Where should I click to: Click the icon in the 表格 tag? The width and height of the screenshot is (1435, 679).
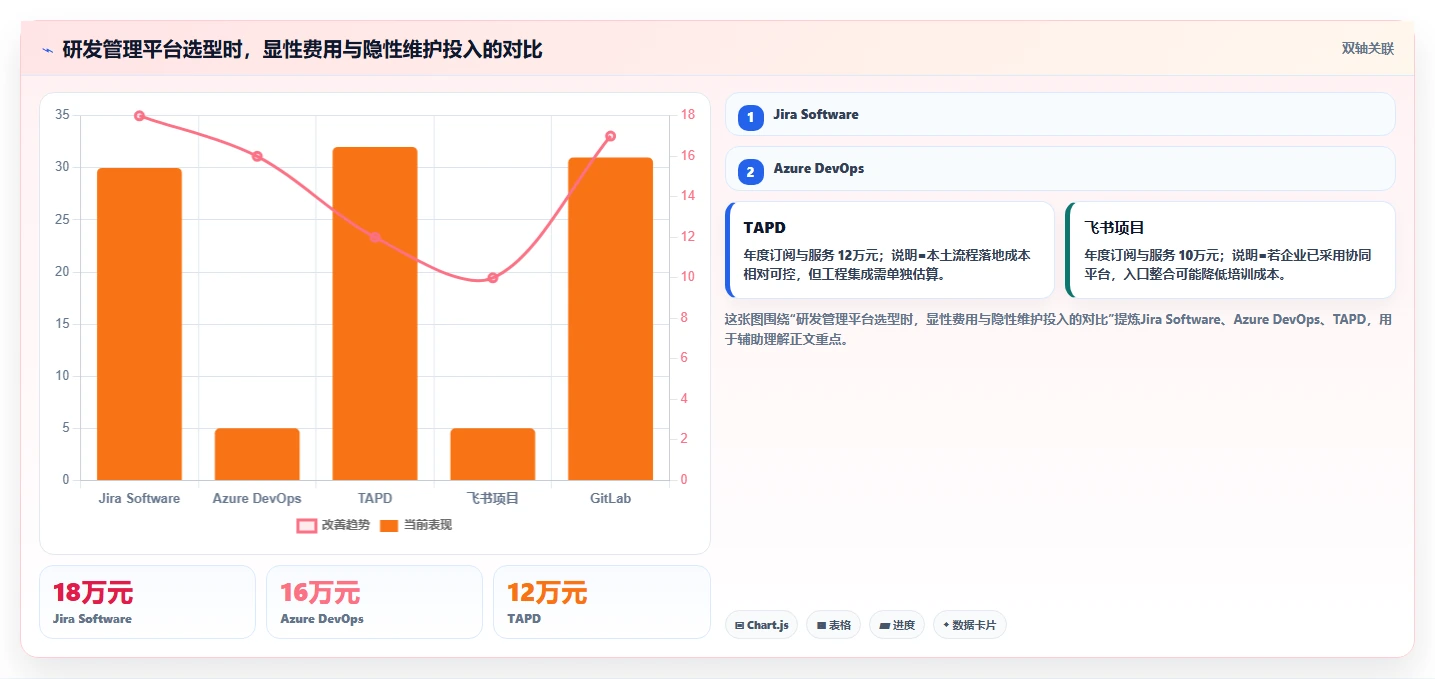[x=821, y=625]
